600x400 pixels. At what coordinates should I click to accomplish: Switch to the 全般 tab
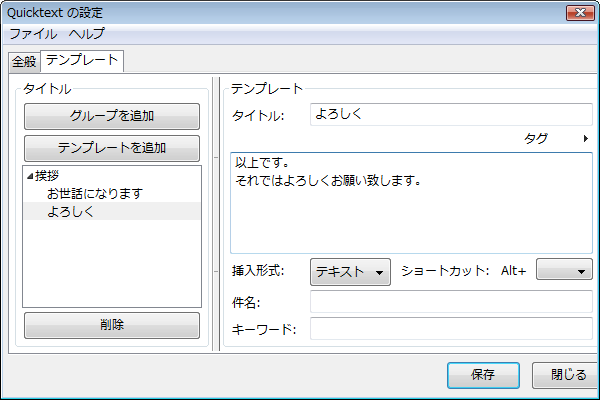24,62
